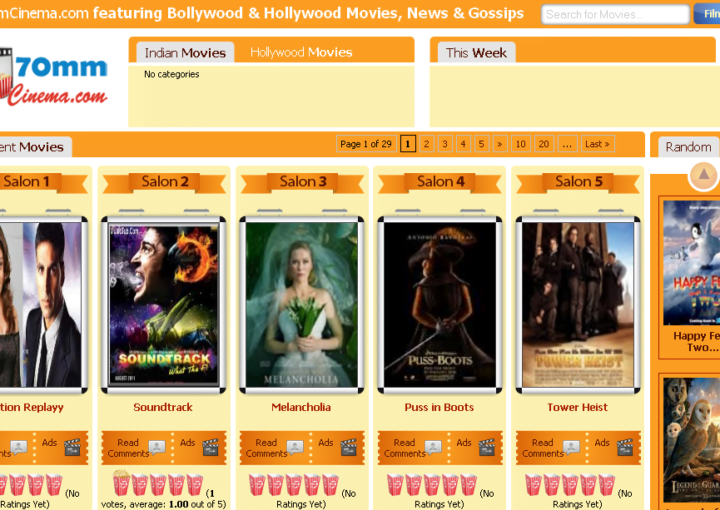Jump to the Last page
This screenshot has height=510, width=720.
coord(597,144)
